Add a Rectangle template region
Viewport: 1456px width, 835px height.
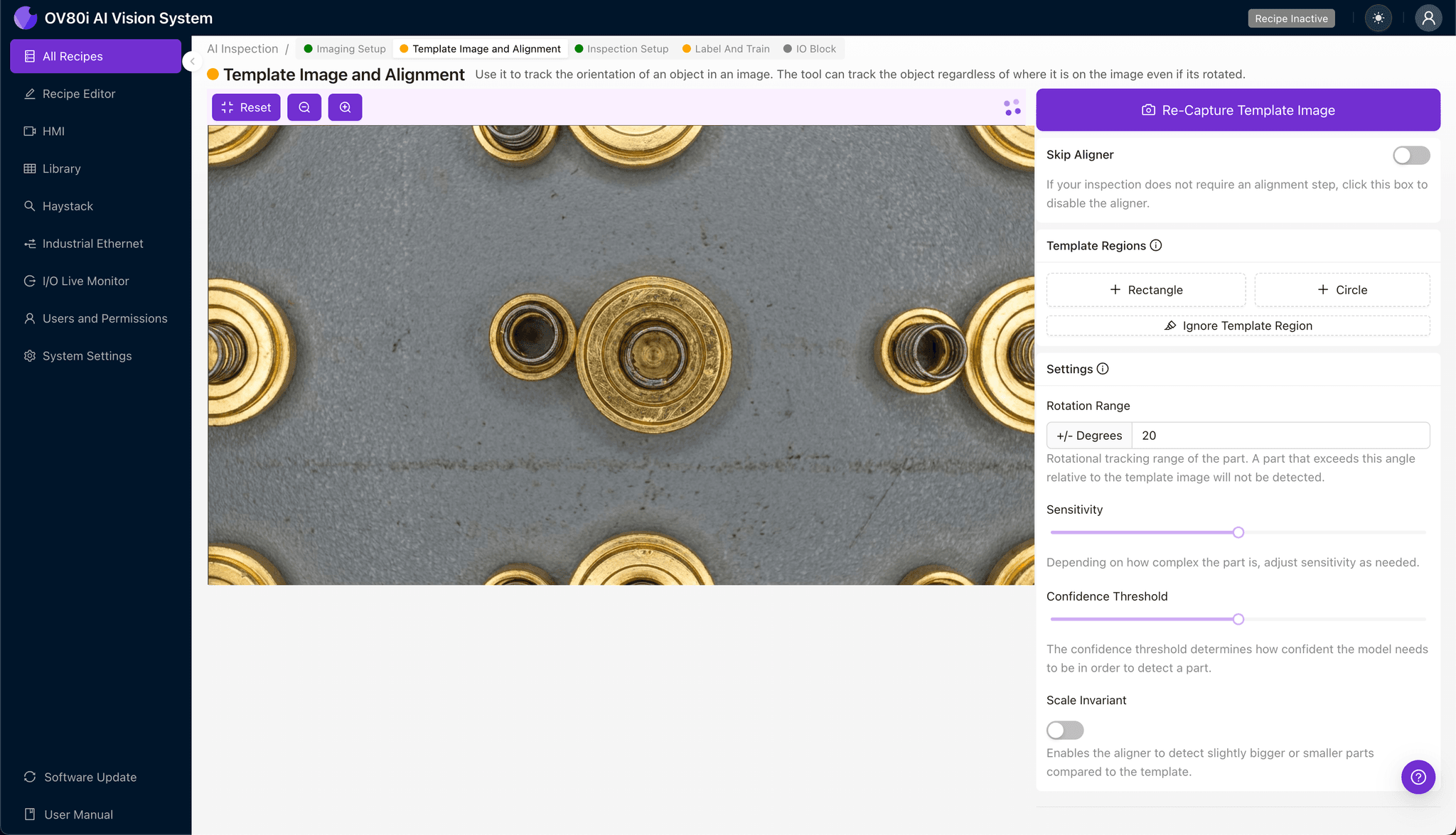[1145, 290]
